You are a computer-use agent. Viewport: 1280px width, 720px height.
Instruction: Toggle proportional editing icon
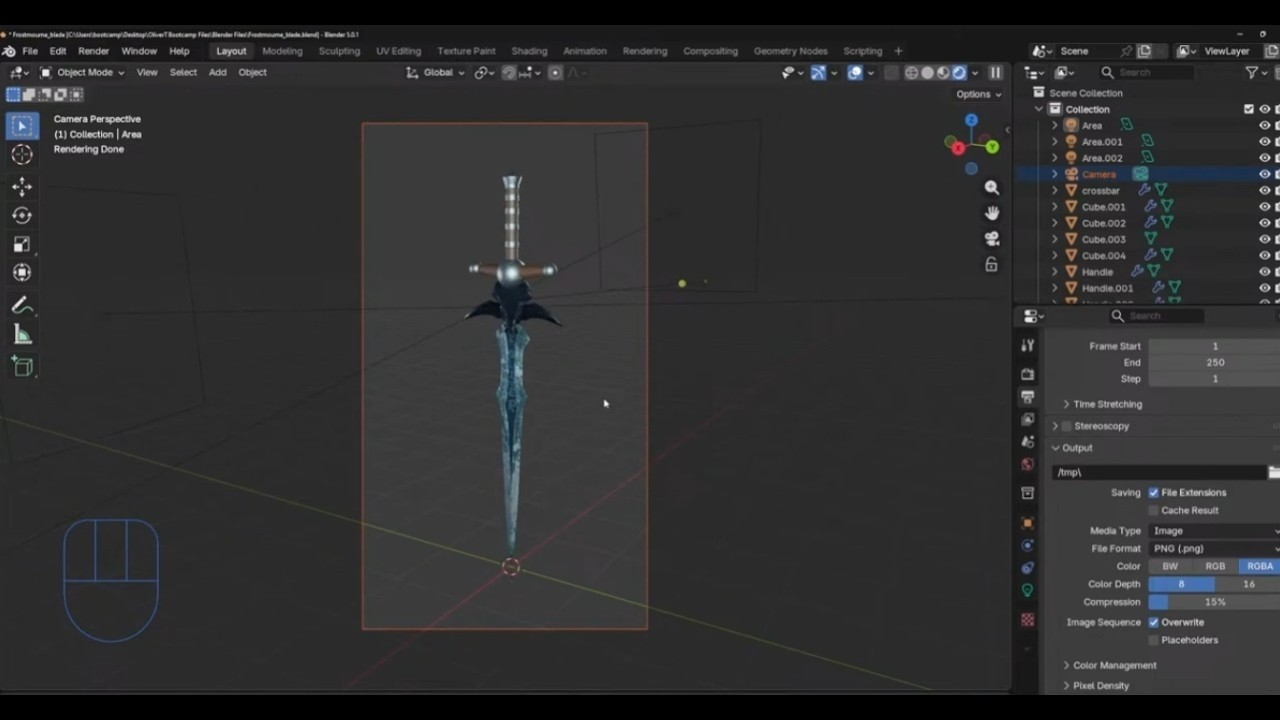click(556, 72)
